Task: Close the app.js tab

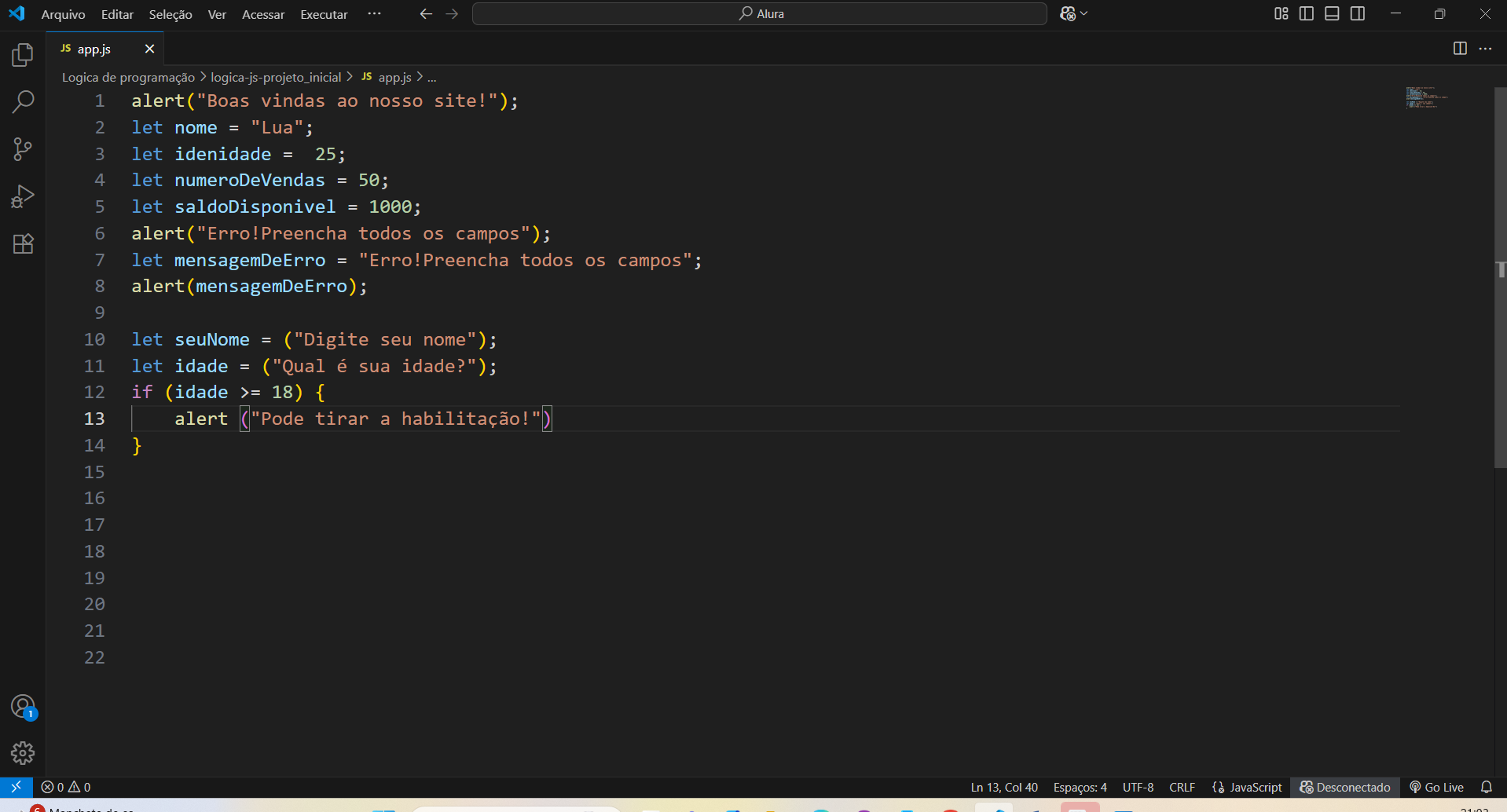Action: click(149, 49)
